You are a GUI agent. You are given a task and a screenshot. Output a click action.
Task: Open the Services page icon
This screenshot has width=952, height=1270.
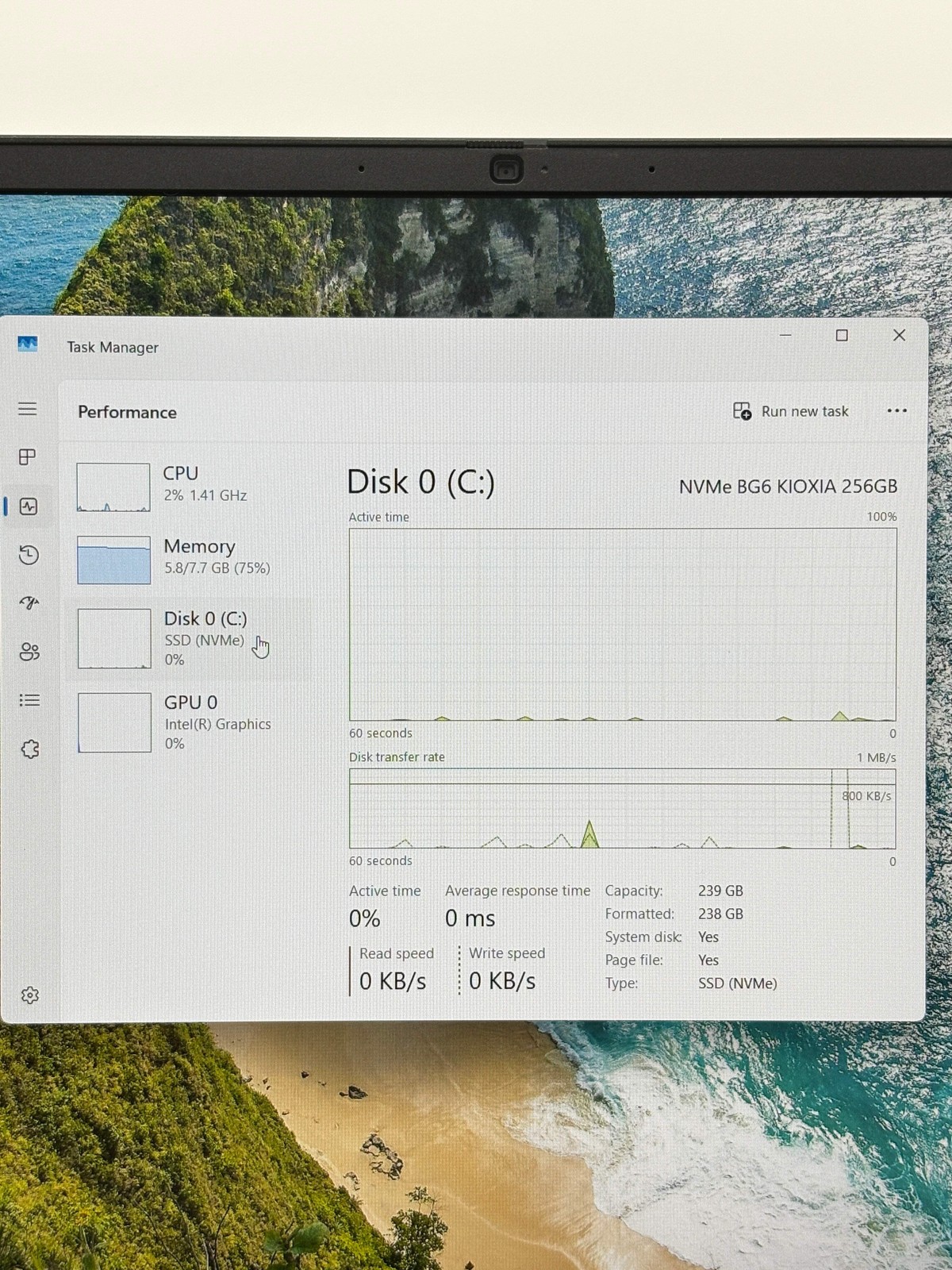[x=30, y=749]
